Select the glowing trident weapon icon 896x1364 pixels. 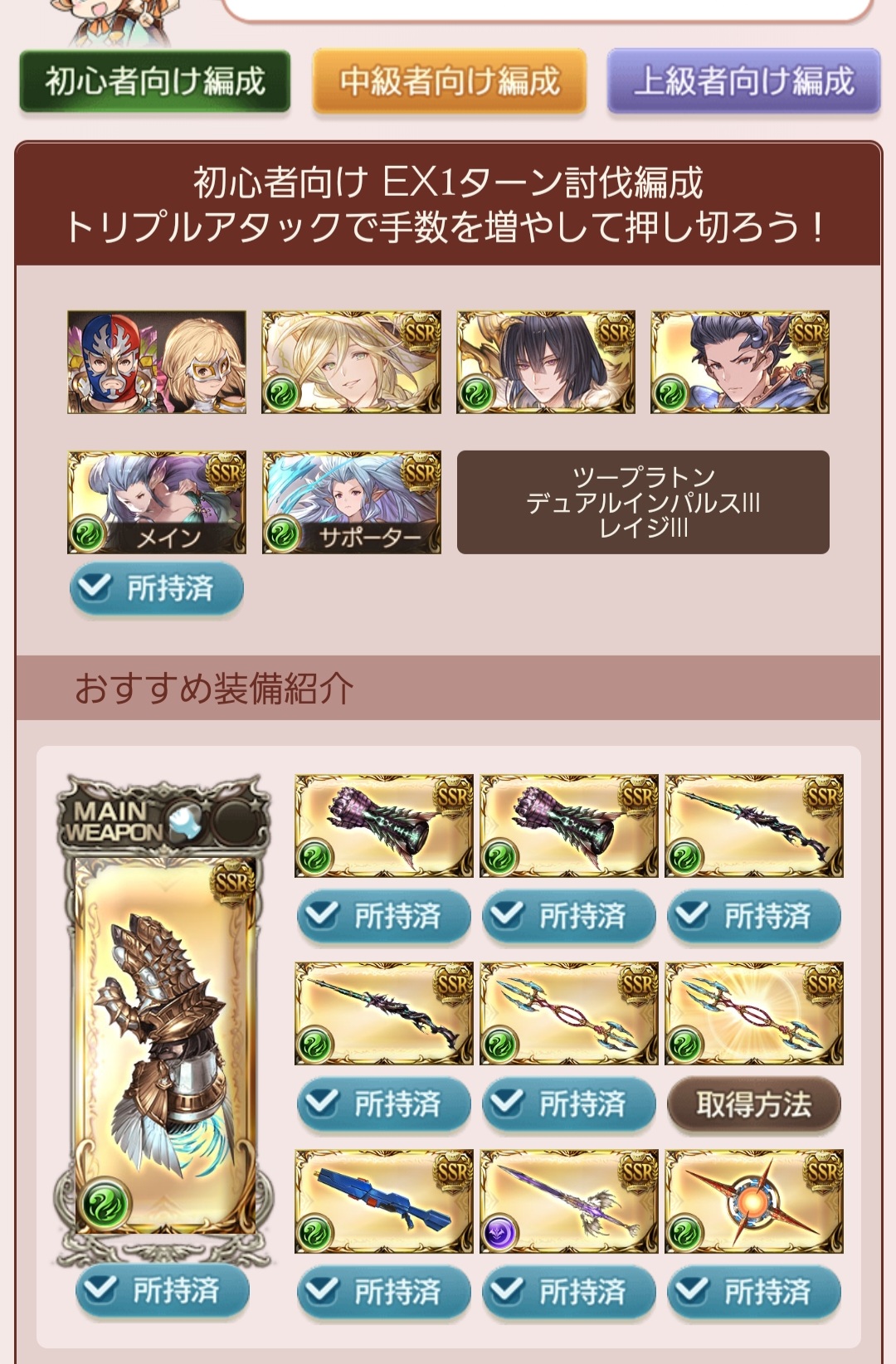pyautogui.click(x=754, y=1013)
